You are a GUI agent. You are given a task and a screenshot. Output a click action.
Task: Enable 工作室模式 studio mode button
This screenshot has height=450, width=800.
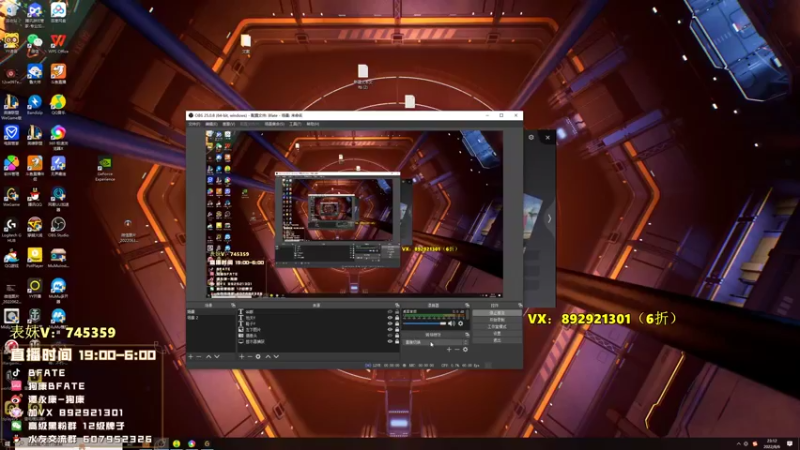coord(497,327)
